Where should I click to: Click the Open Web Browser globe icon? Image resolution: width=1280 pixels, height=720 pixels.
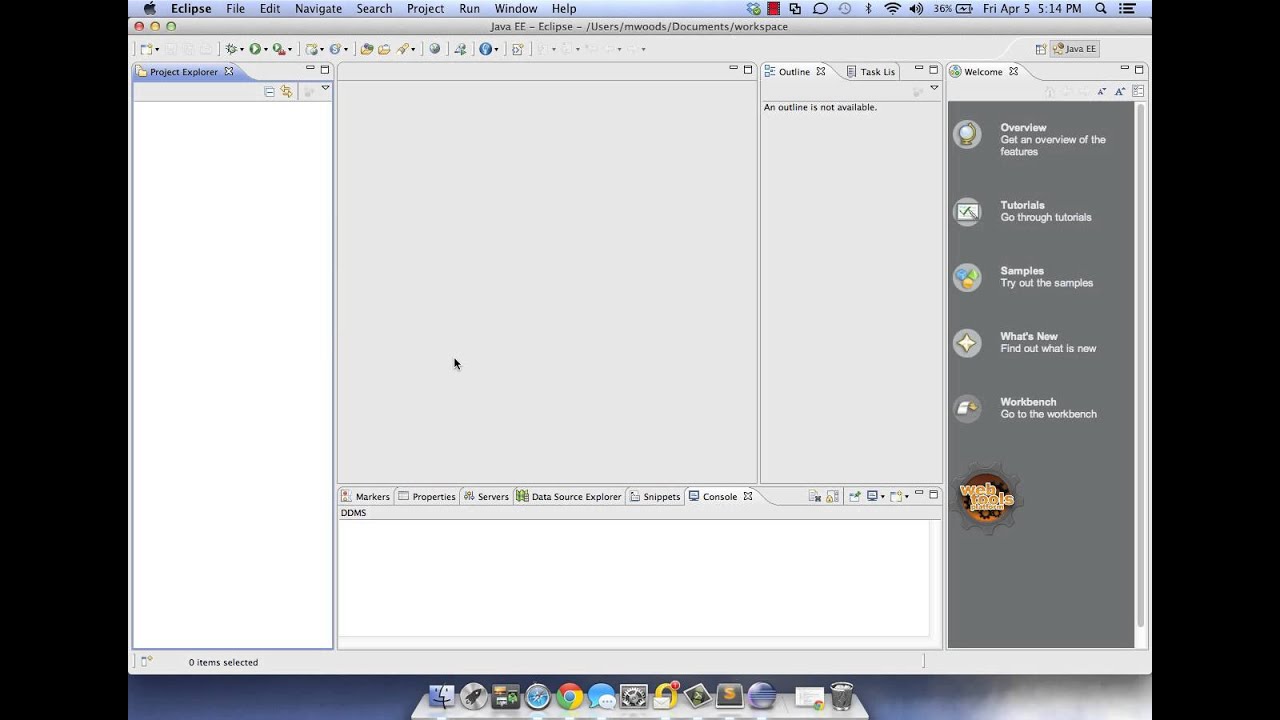pyautogui.click(x=435, y=49)
